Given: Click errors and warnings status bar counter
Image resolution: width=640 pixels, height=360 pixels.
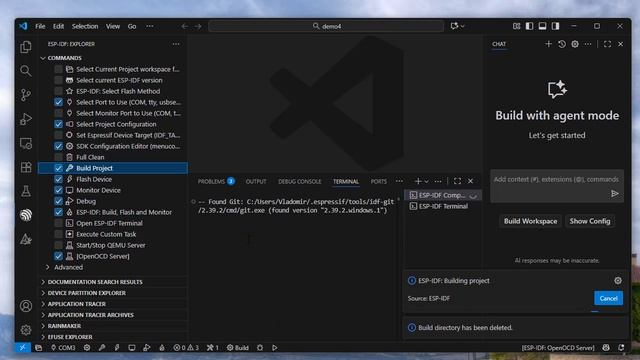Looking at the screenshot, I should [186, 347].
